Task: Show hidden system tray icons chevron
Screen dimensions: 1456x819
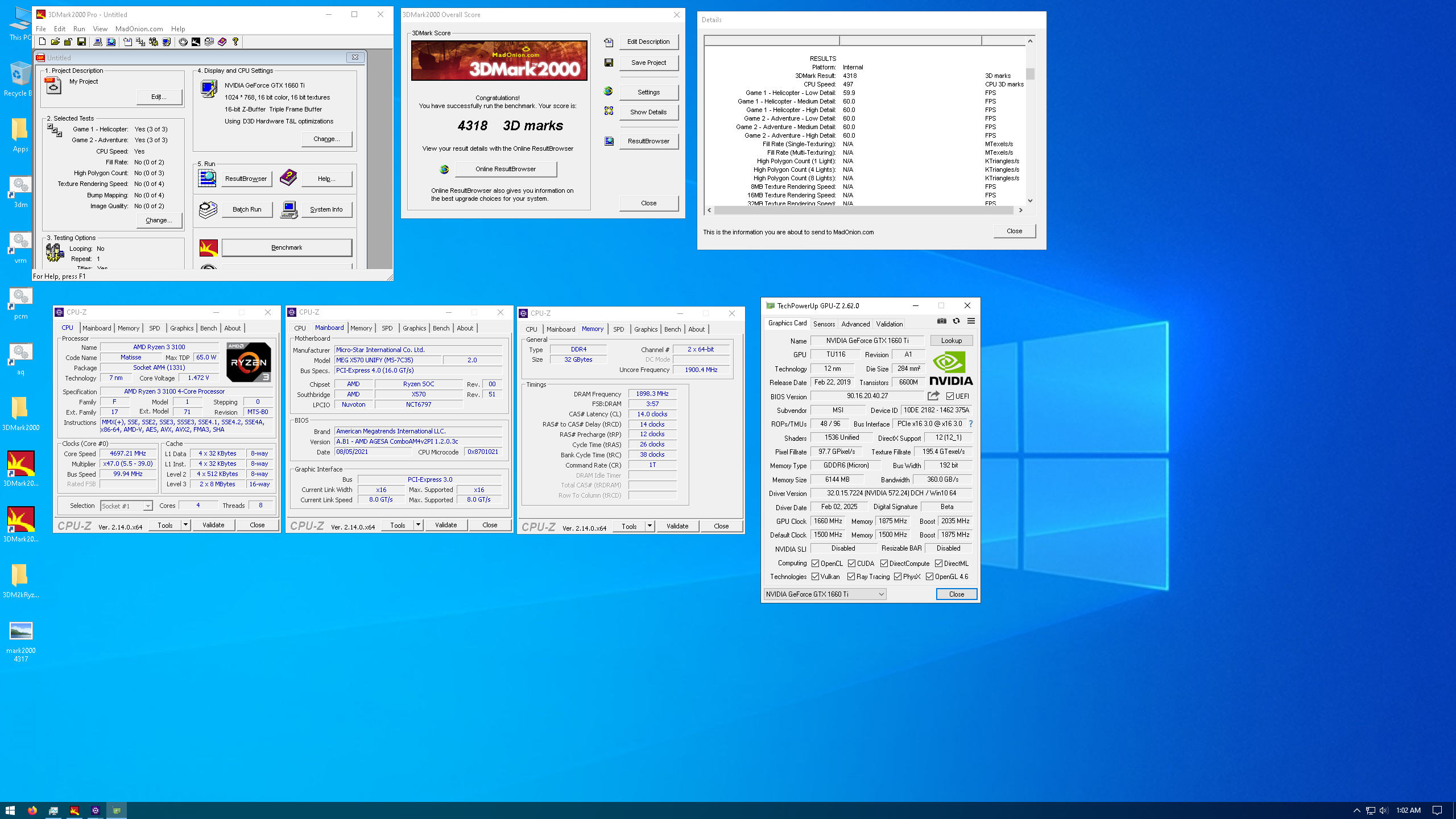Action: pos(1356,810)
